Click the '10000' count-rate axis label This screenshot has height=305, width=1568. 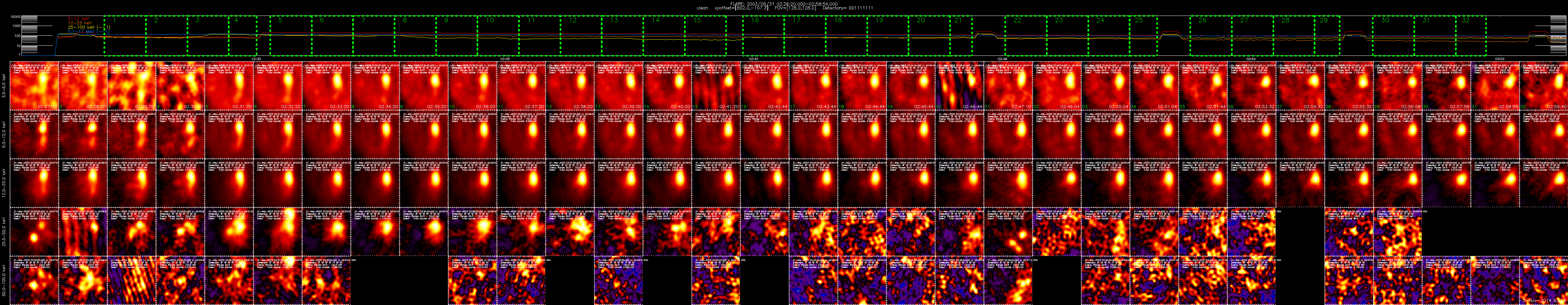pyautogui.click(x=16, y=17)
